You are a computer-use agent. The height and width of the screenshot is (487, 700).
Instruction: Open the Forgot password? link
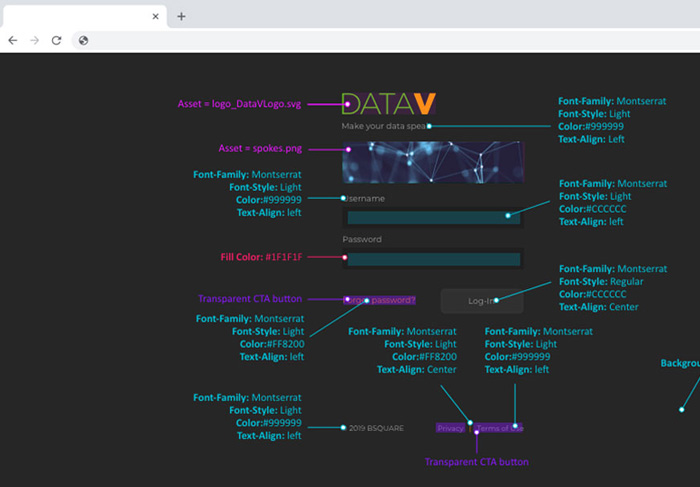pyautogui.click(x=379, y=300)
